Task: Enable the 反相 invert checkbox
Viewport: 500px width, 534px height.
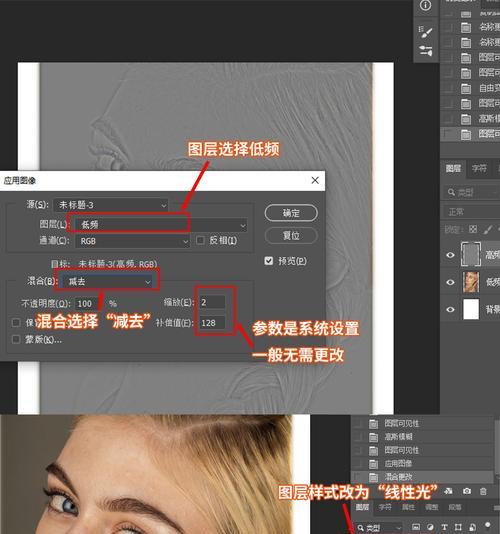Action: coord(200,240)
